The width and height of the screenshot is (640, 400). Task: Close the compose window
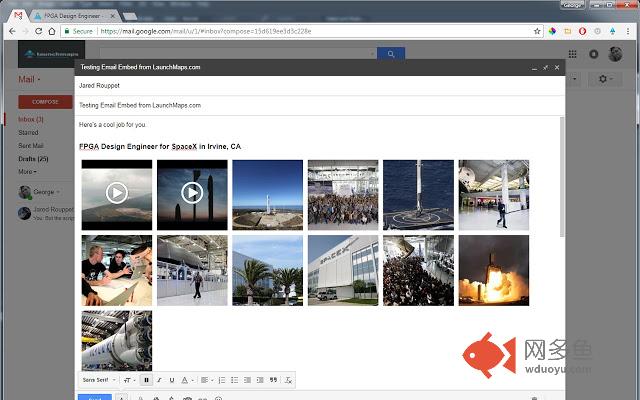(x=557, y=67)
